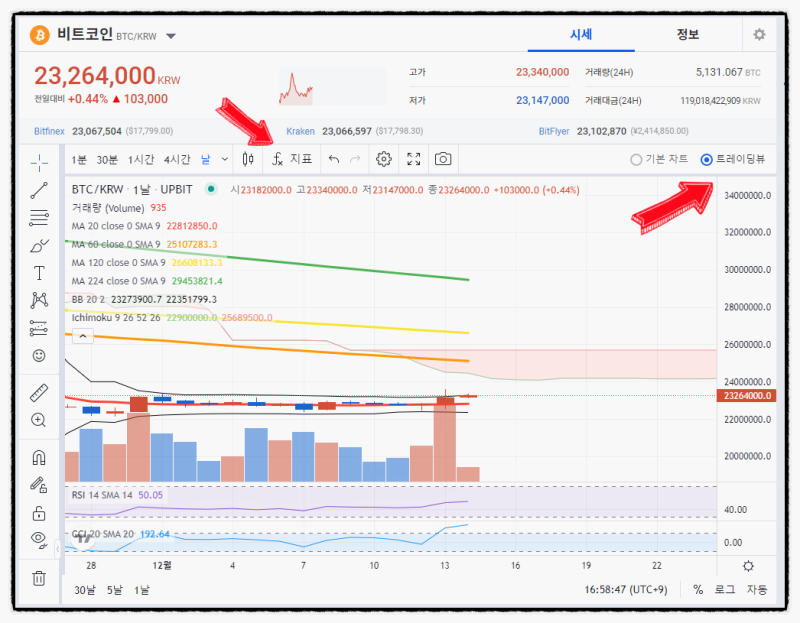Click the RSI 14 SMA 14 legend
This screenshot has width=800, height=623.
click(117, 495)
